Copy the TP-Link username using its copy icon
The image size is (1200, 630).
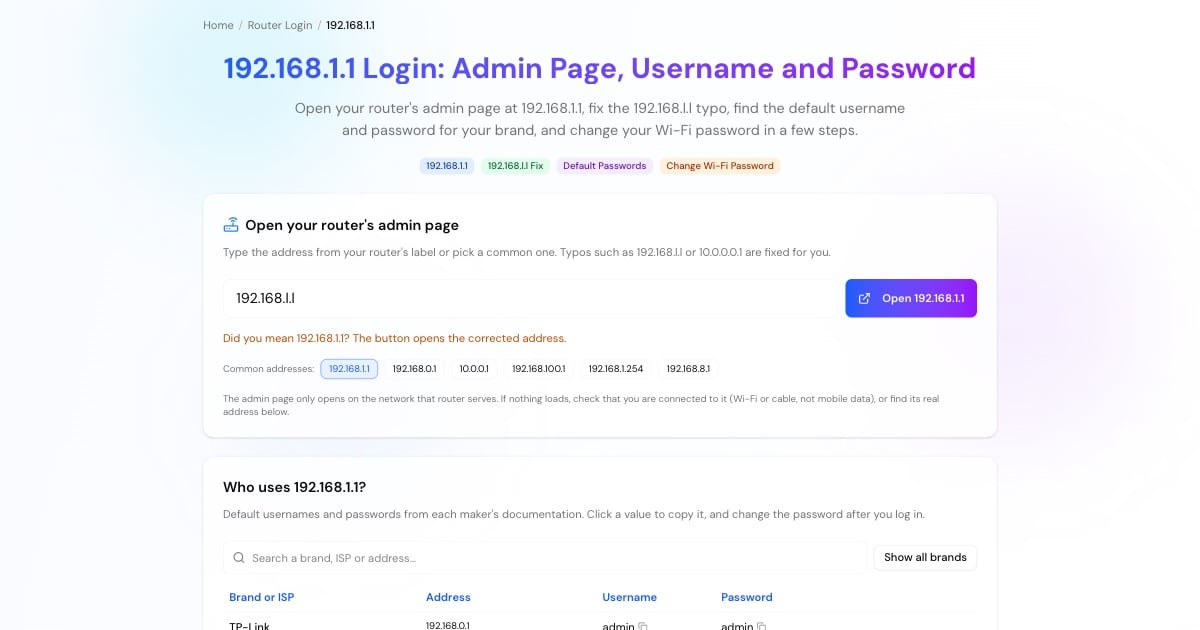tap(643, 627)
